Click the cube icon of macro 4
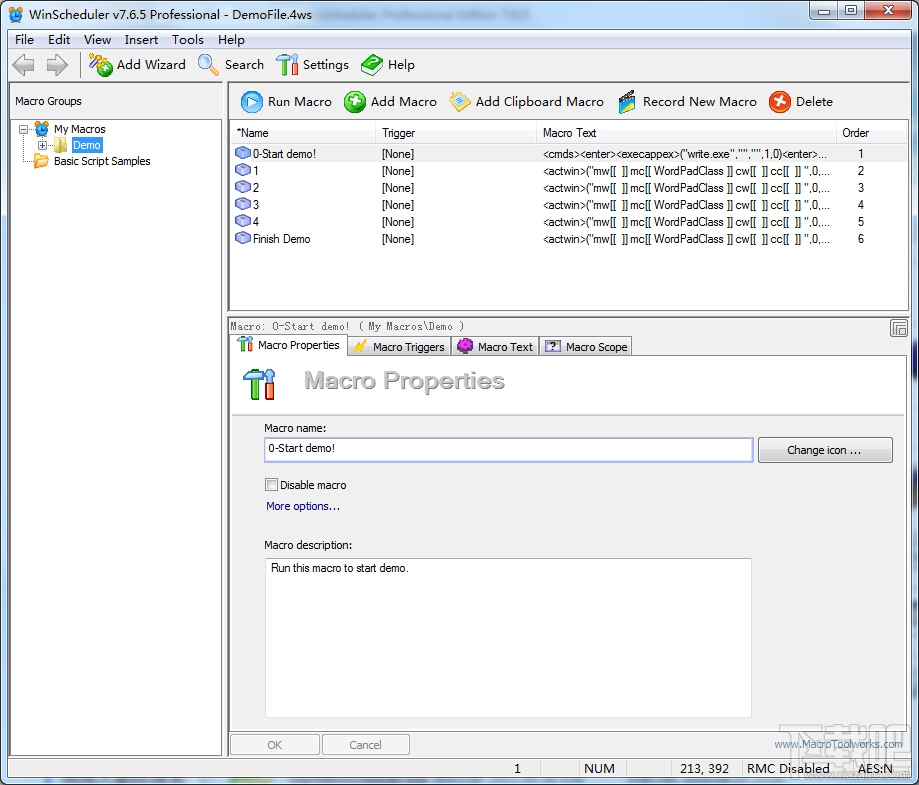The height and width of the screenshot is (785, 919). click(243, 221)
